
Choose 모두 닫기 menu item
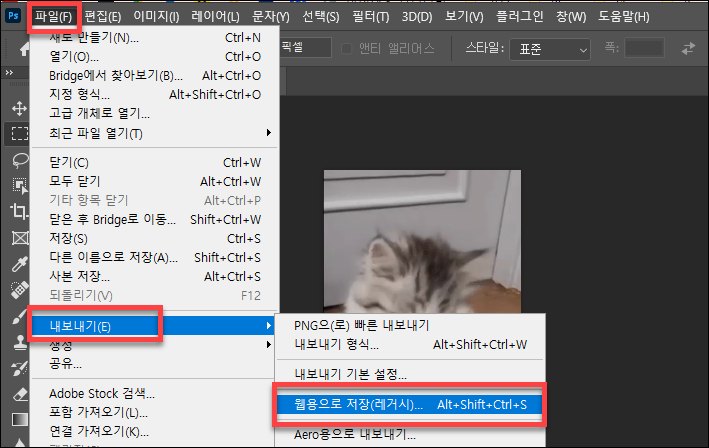point(155,182)
